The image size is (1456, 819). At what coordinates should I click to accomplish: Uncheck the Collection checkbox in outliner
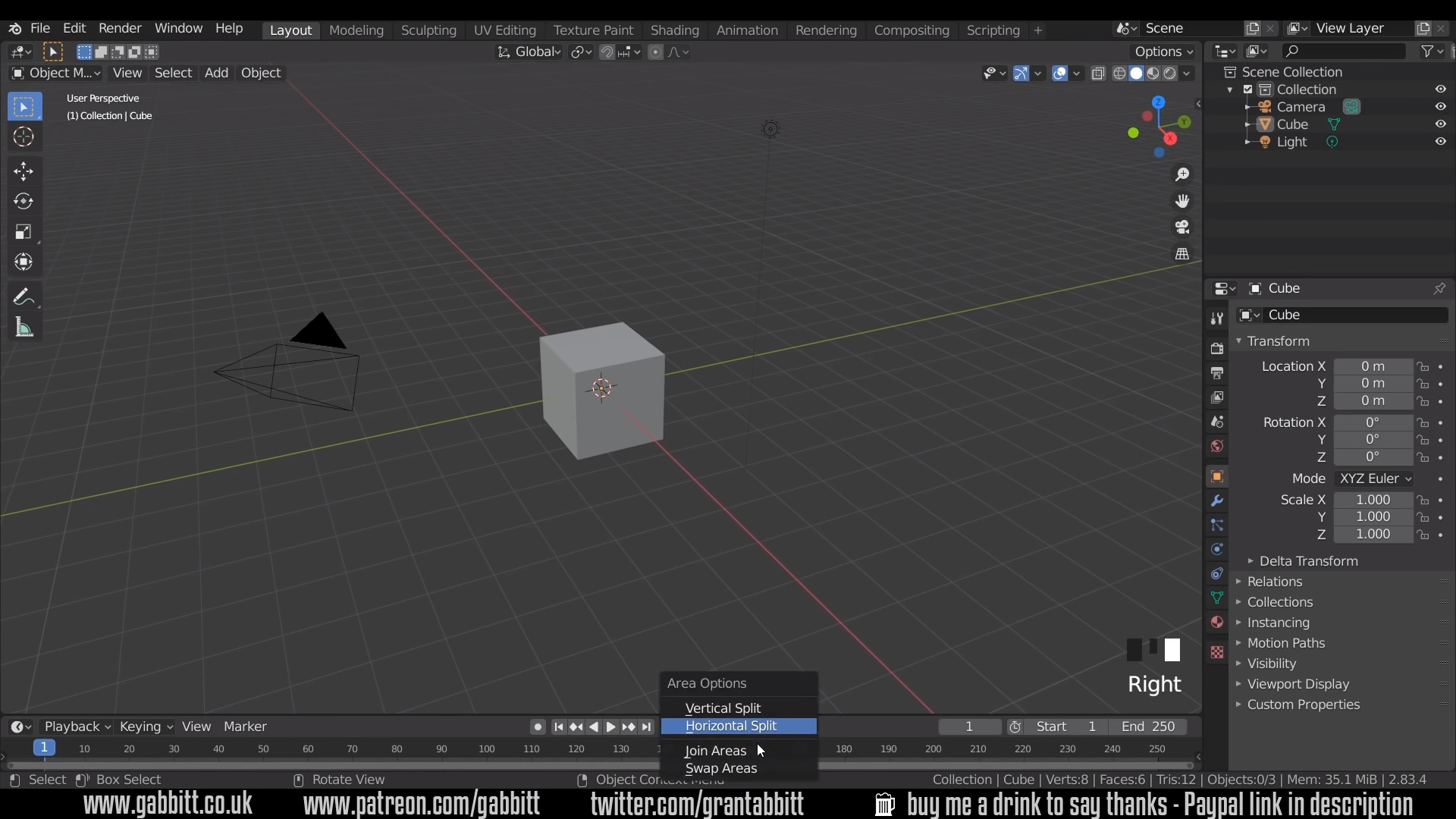coord(1248,89)
